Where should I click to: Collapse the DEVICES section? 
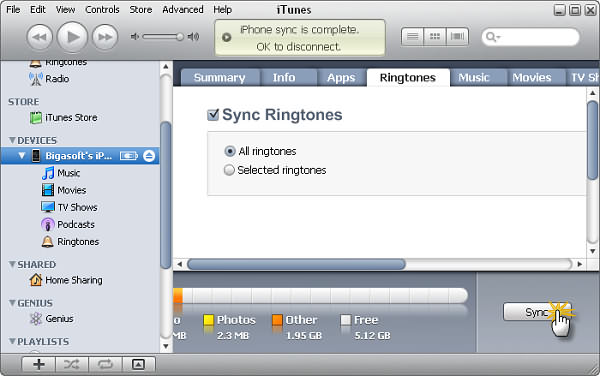pos(12,140)
